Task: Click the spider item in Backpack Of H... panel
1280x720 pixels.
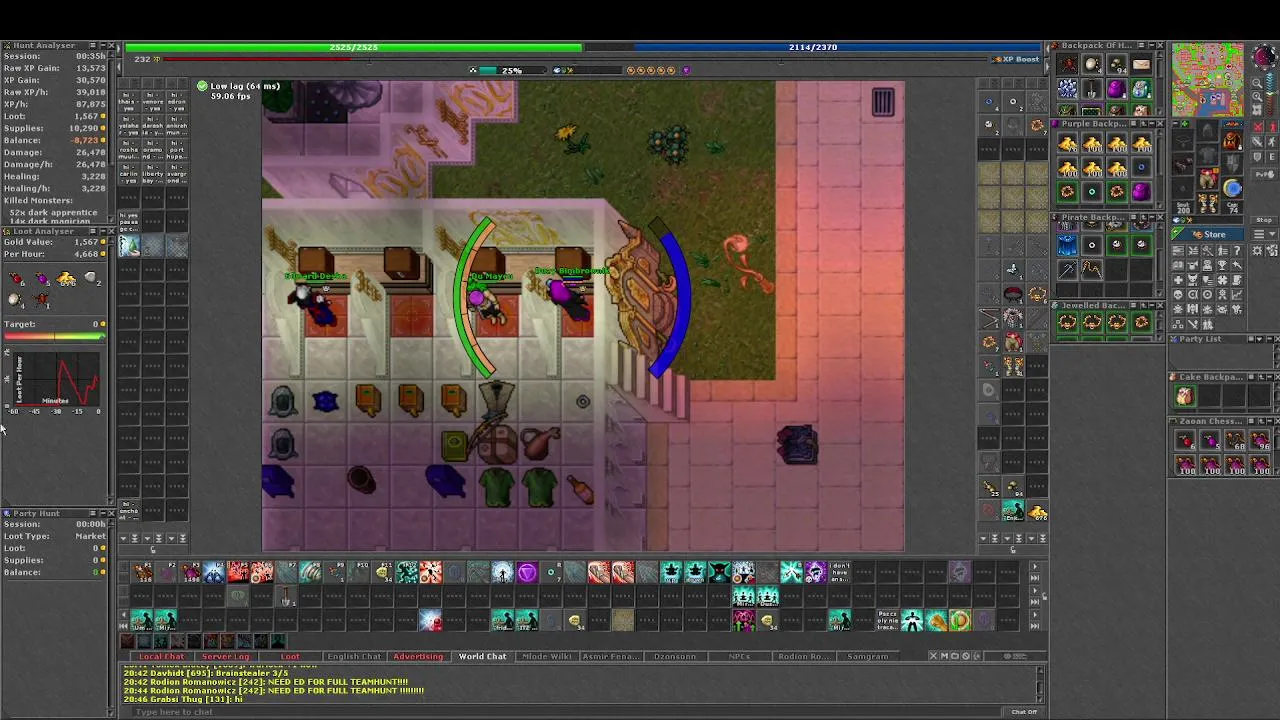Action: pos(1067,65)
